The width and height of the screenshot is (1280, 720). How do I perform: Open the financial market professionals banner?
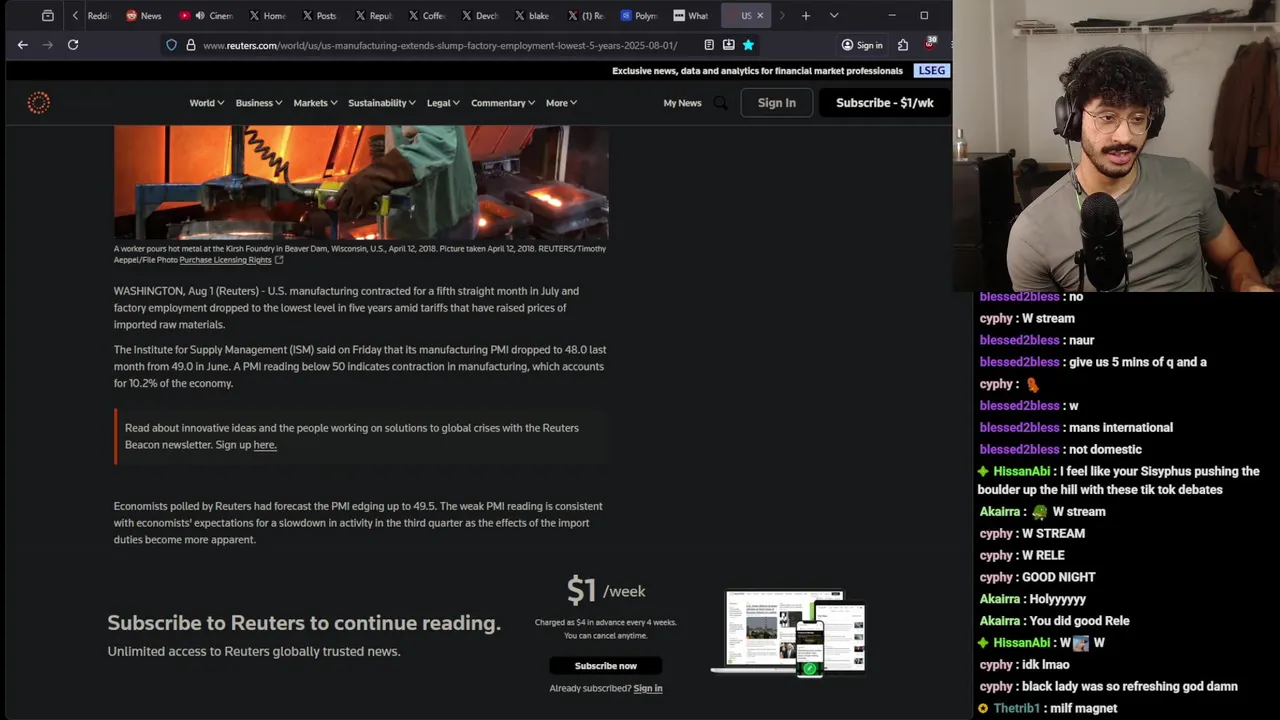(757, 71)
